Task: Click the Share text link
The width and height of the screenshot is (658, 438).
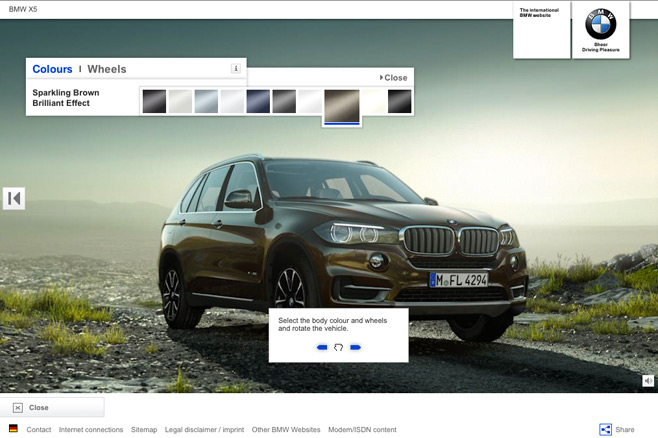Action: coord(625,430)
